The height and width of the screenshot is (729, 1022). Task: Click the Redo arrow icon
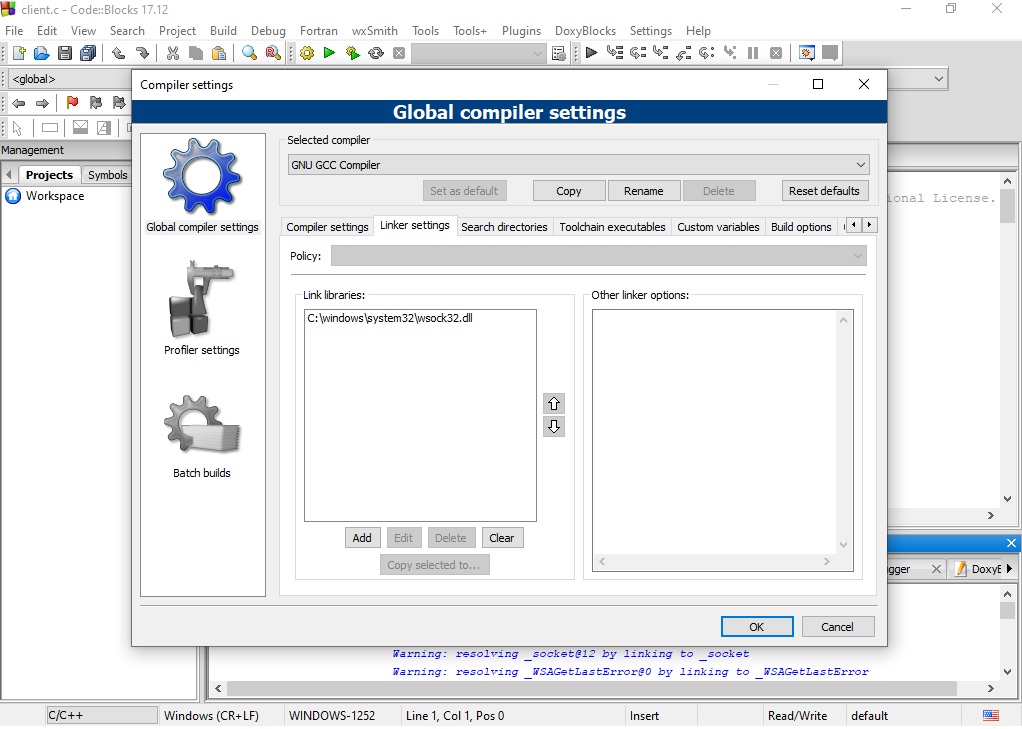142,53
